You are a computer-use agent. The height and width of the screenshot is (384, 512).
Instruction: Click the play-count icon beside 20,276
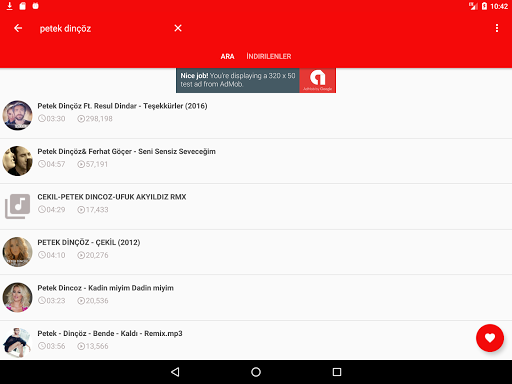pos(81,255)
